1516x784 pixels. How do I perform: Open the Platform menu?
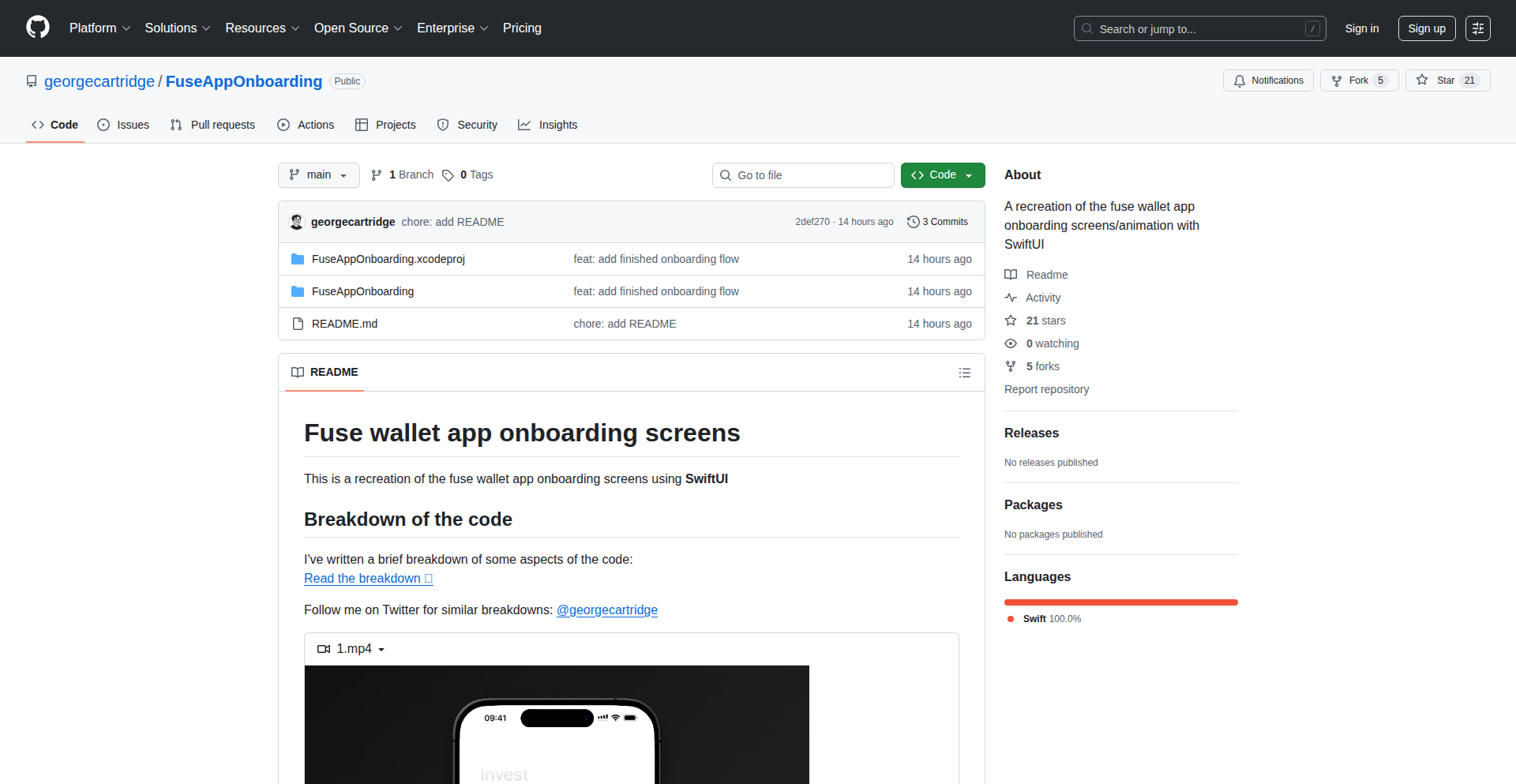pos(99,28)
